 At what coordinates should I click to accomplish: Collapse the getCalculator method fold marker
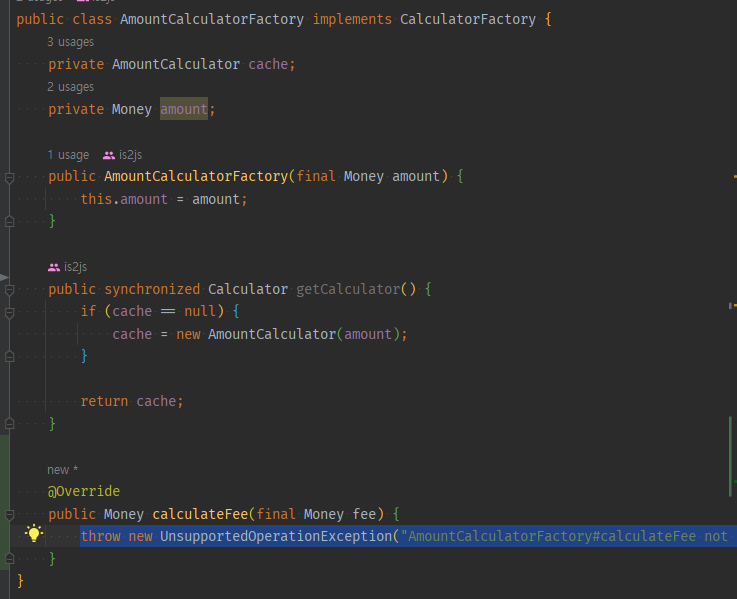pyautogui.click(x=9, y=290)
